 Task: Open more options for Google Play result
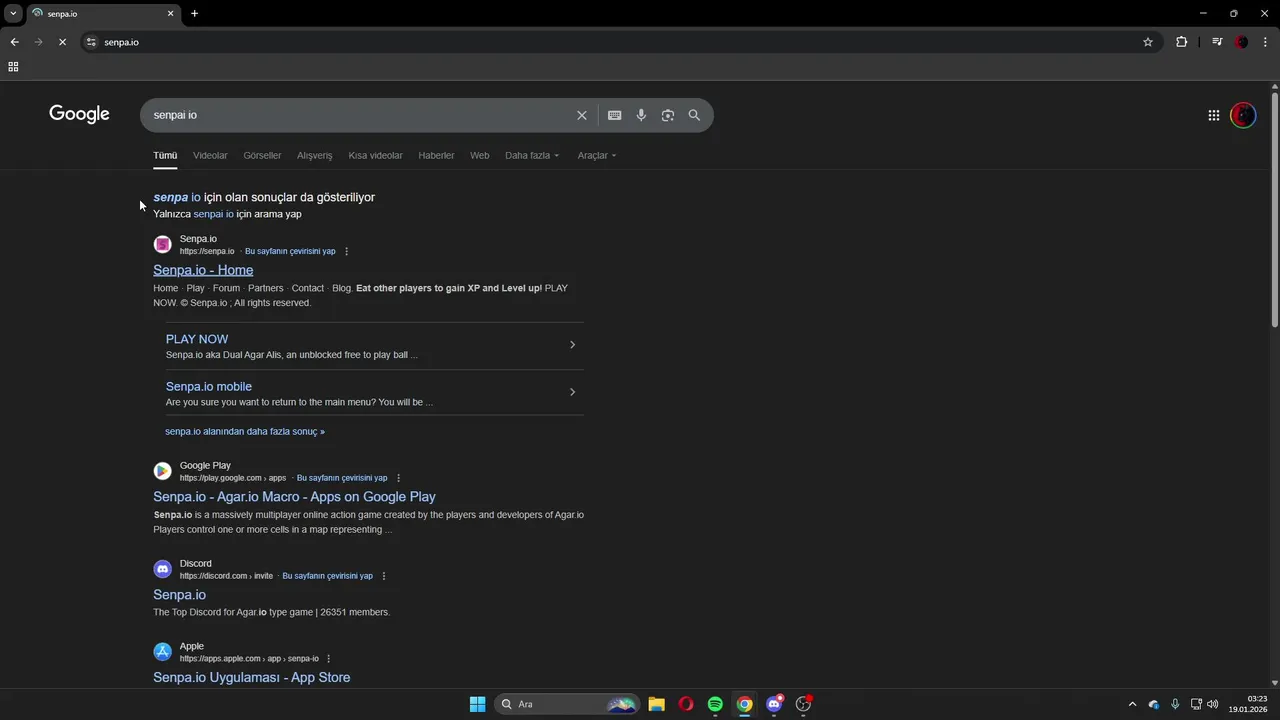coord(399,478)
